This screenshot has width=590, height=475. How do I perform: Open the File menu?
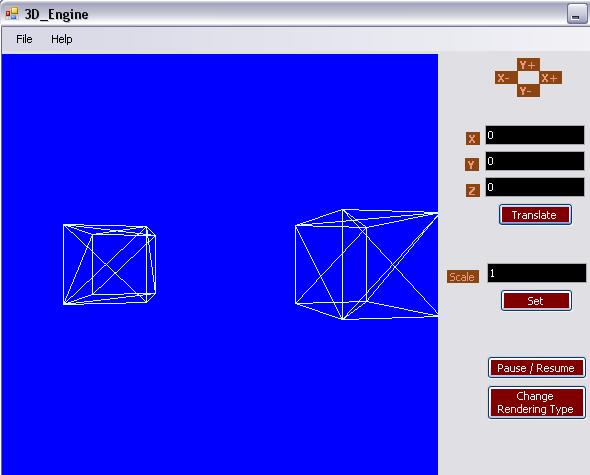[24, 39]
